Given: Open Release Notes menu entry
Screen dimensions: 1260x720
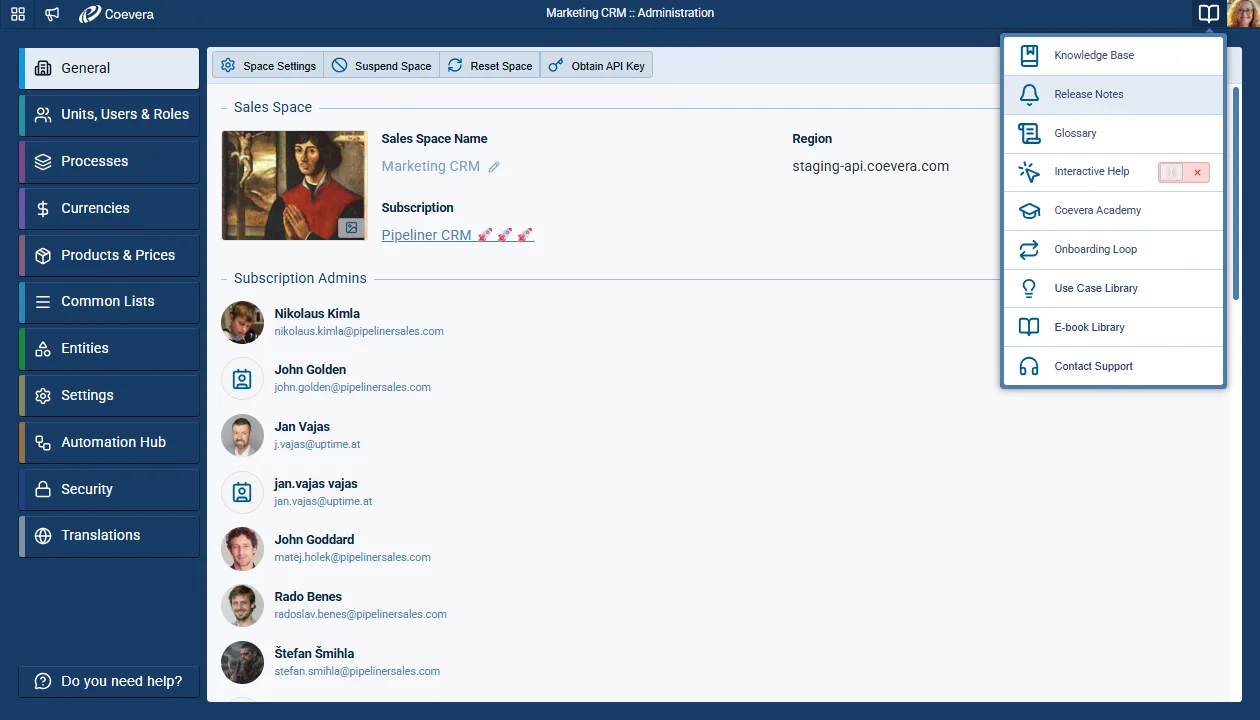Looking at the screenshot, I should tap(1113, 95).
